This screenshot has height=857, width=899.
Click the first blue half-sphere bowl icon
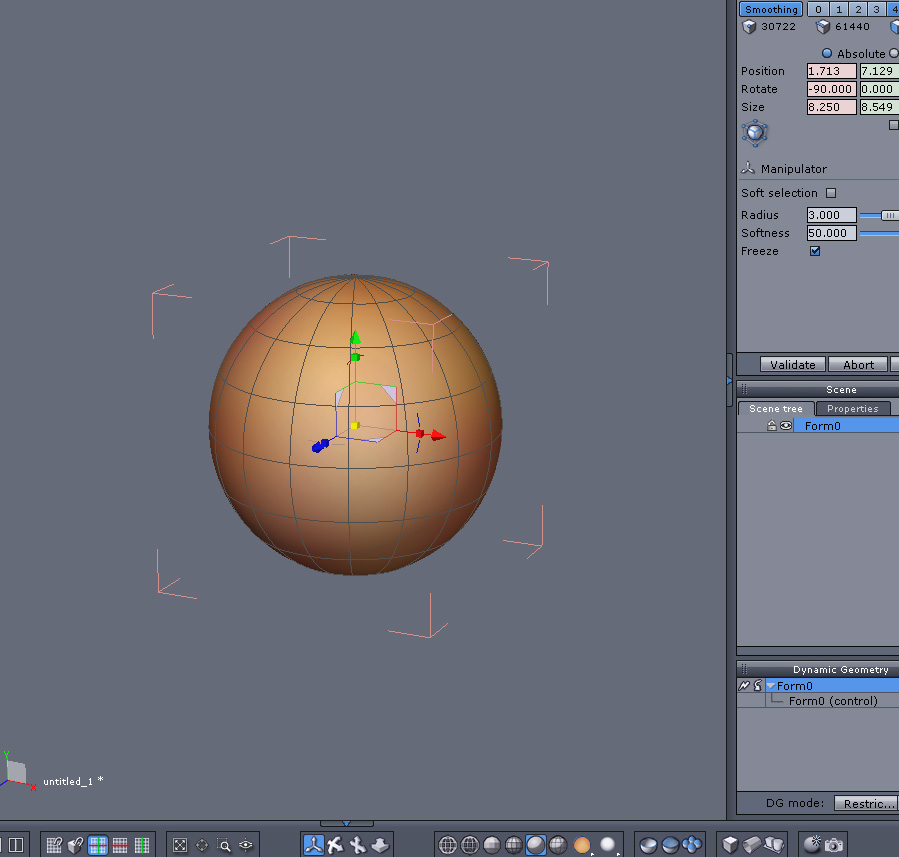pos(648,845)
